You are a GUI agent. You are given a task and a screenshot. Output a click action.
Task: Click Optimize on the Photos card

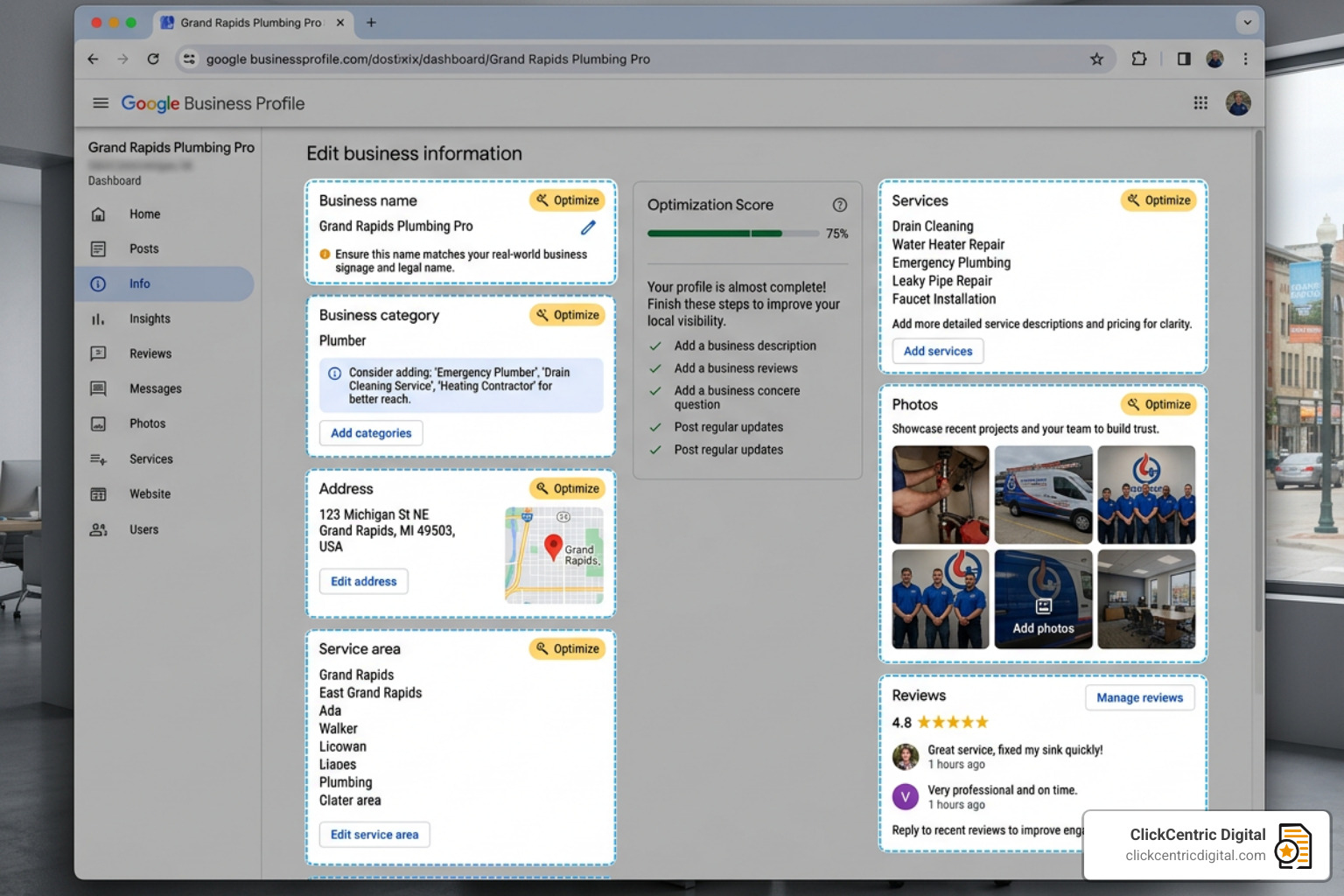click(1158, 404)
